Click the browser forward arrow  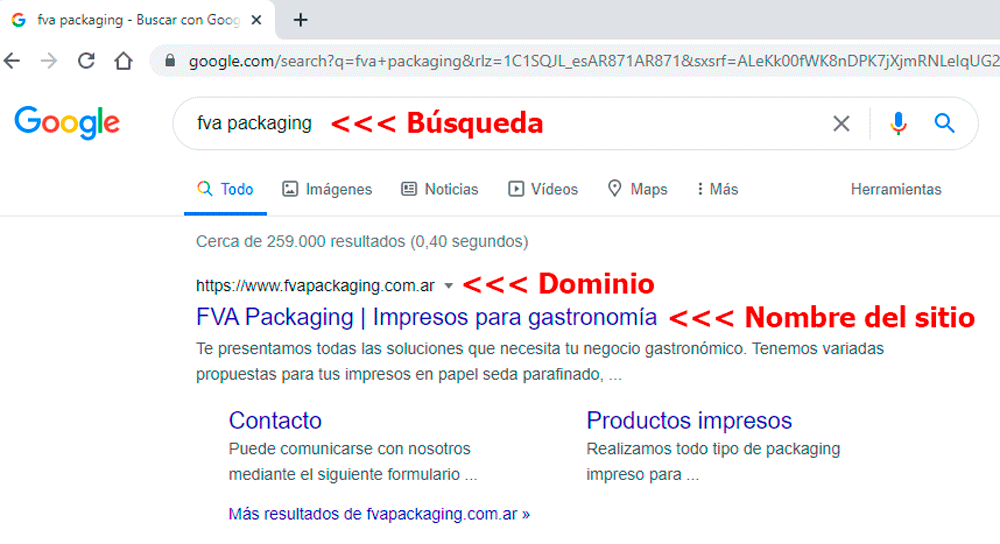(49, 61)
